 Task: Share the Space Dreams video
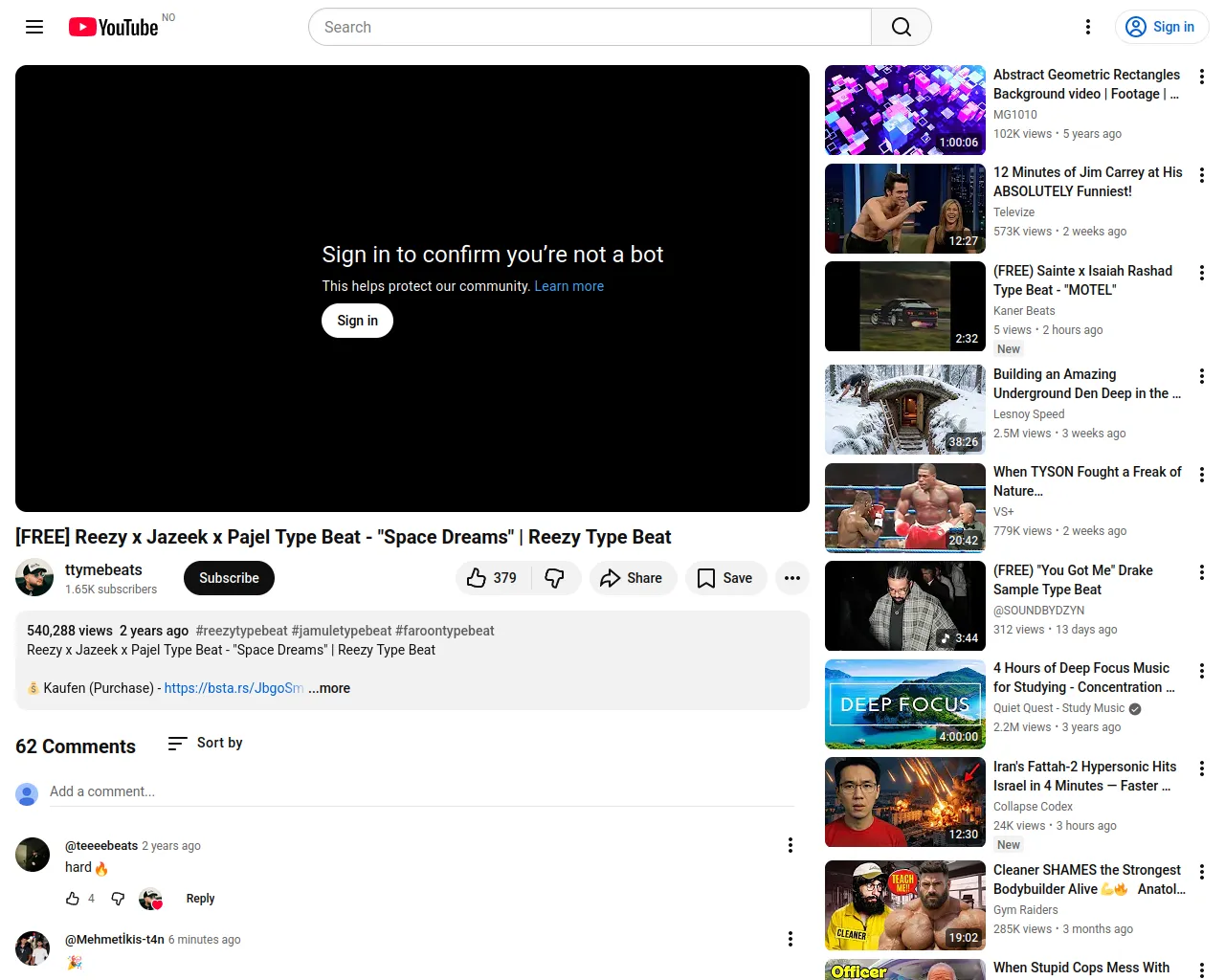[632, 578]
